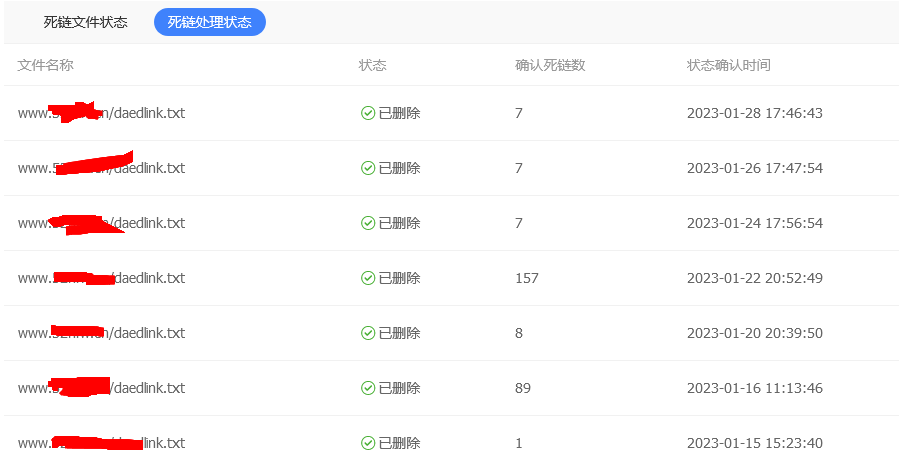Click the 已删除 label in the 2023-01-26 row

pyautogui.click(x=399, y=168)
